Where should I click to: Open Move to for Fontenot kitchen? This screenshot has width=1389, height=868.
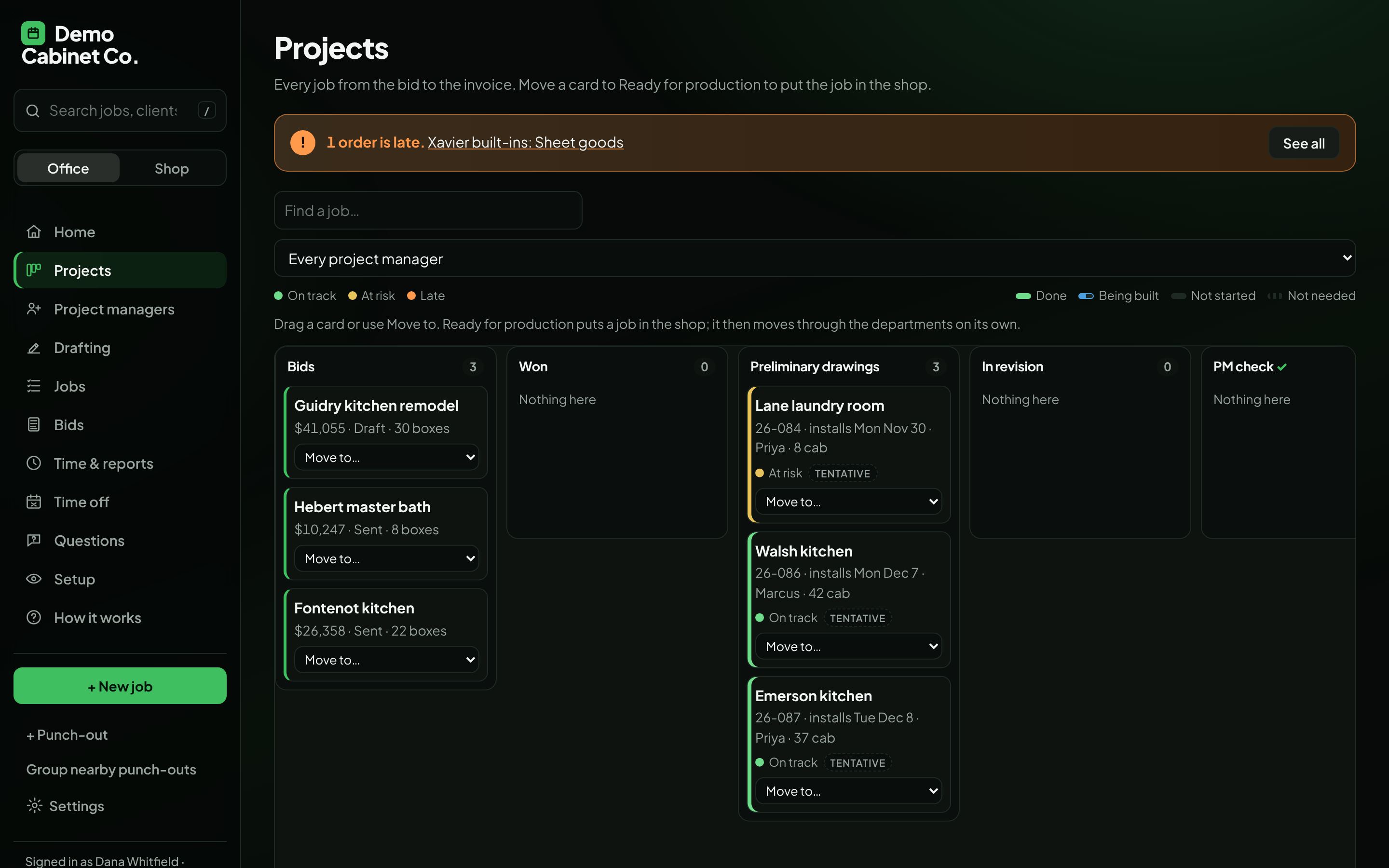click(386, 660)
